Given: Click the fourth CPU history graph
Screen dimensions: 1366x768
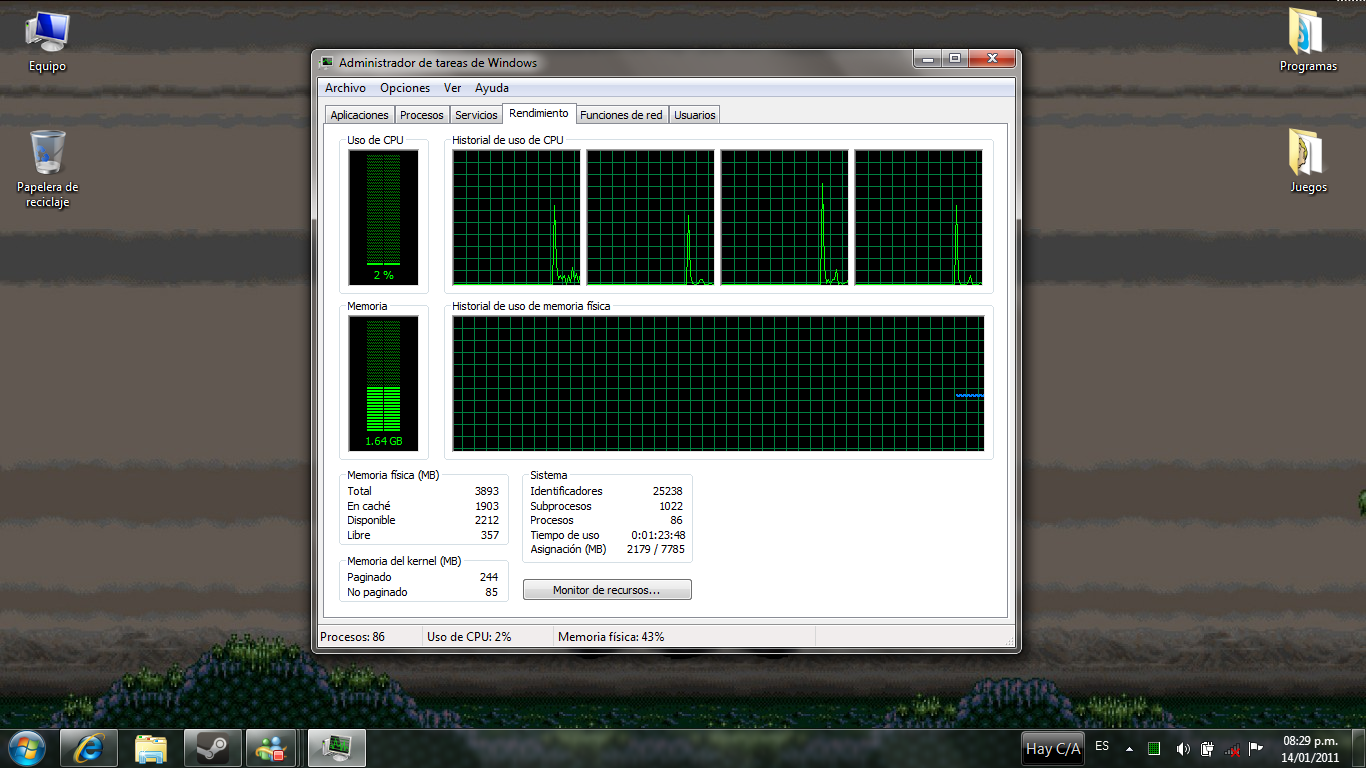Looking at the screenshot, I should [918, 218].
